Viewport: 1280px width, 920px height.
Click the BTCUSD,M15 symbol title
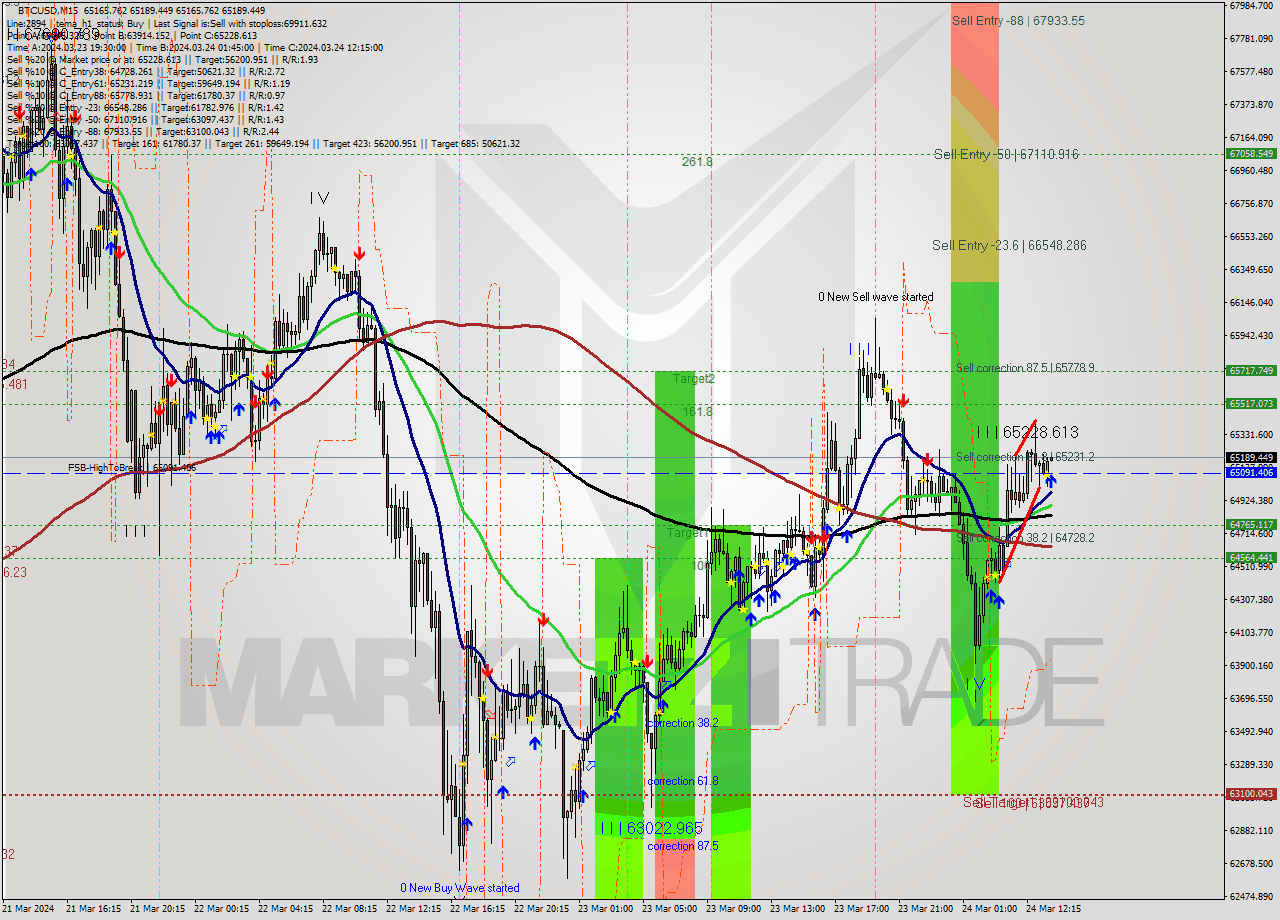[x=47, y=10]
